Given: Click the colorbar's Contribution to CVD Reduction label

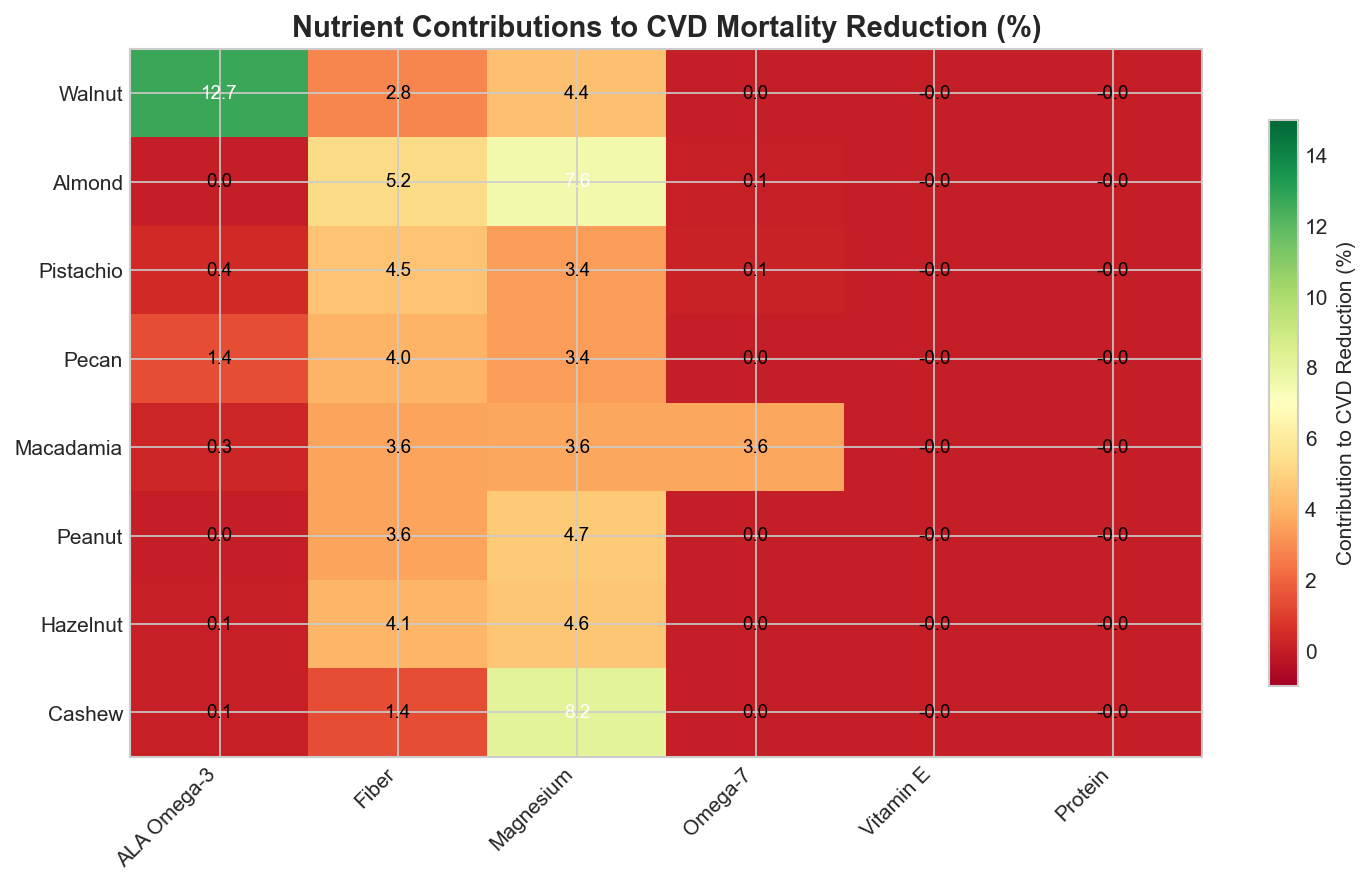Looking at the screenshot, I should click(x=1346, y=402).
